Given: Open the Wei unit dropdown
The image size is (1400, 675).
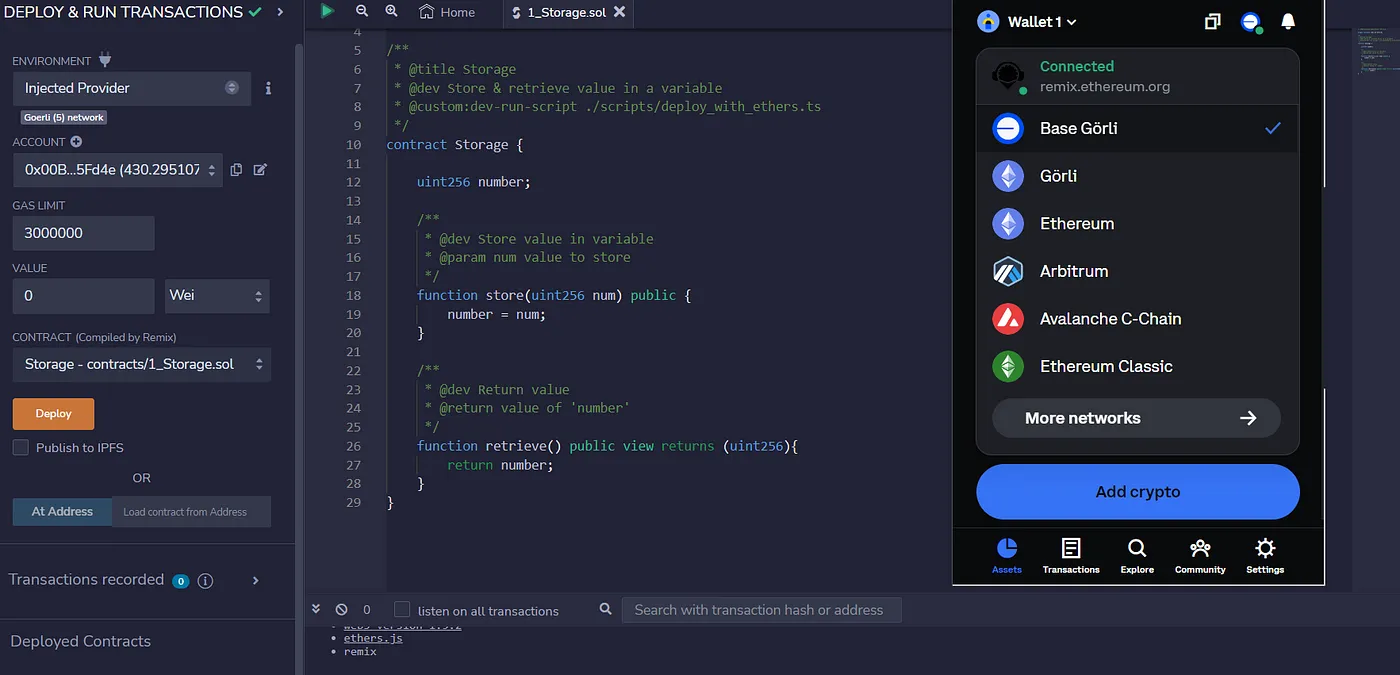Looking at the screenshot, I should (x=217, y=296).
